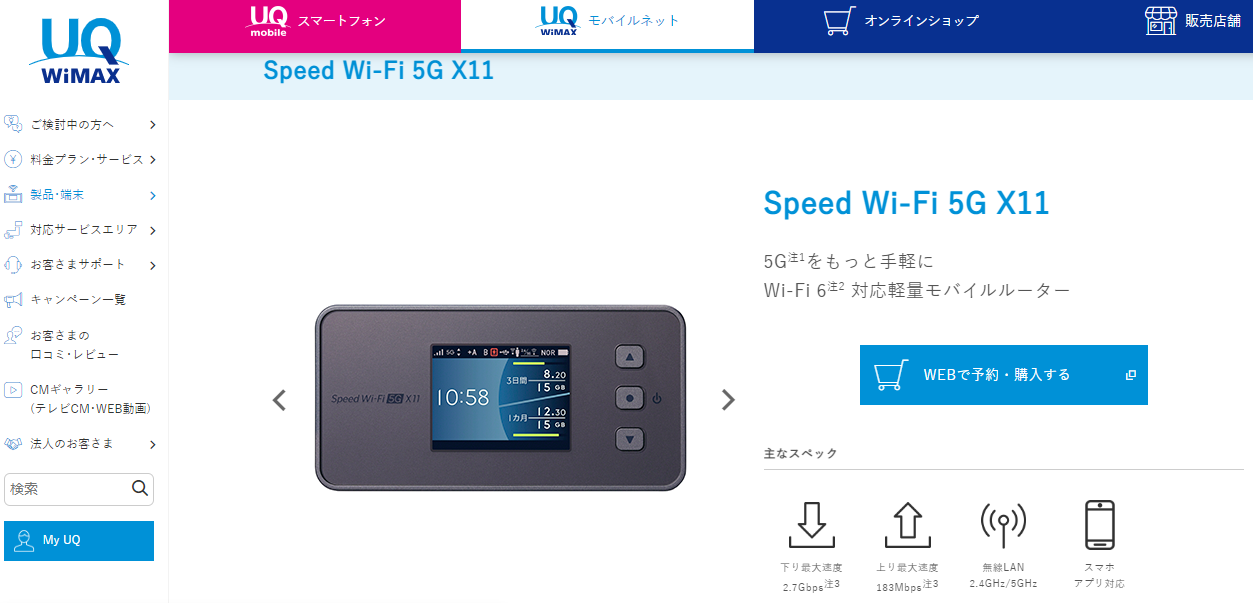Click the 検索 search input field
The image size is (1253, 603).
[68, 489]
